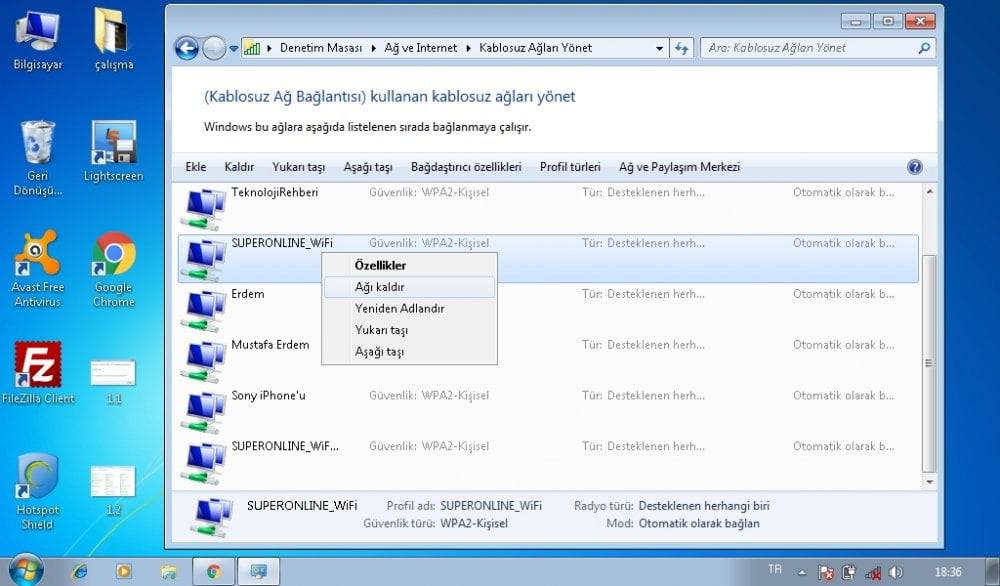The width and height of the screenshot is (1000, 586).
Task: Choose Yukarı taşı from context menu
Action: (409, 330)
